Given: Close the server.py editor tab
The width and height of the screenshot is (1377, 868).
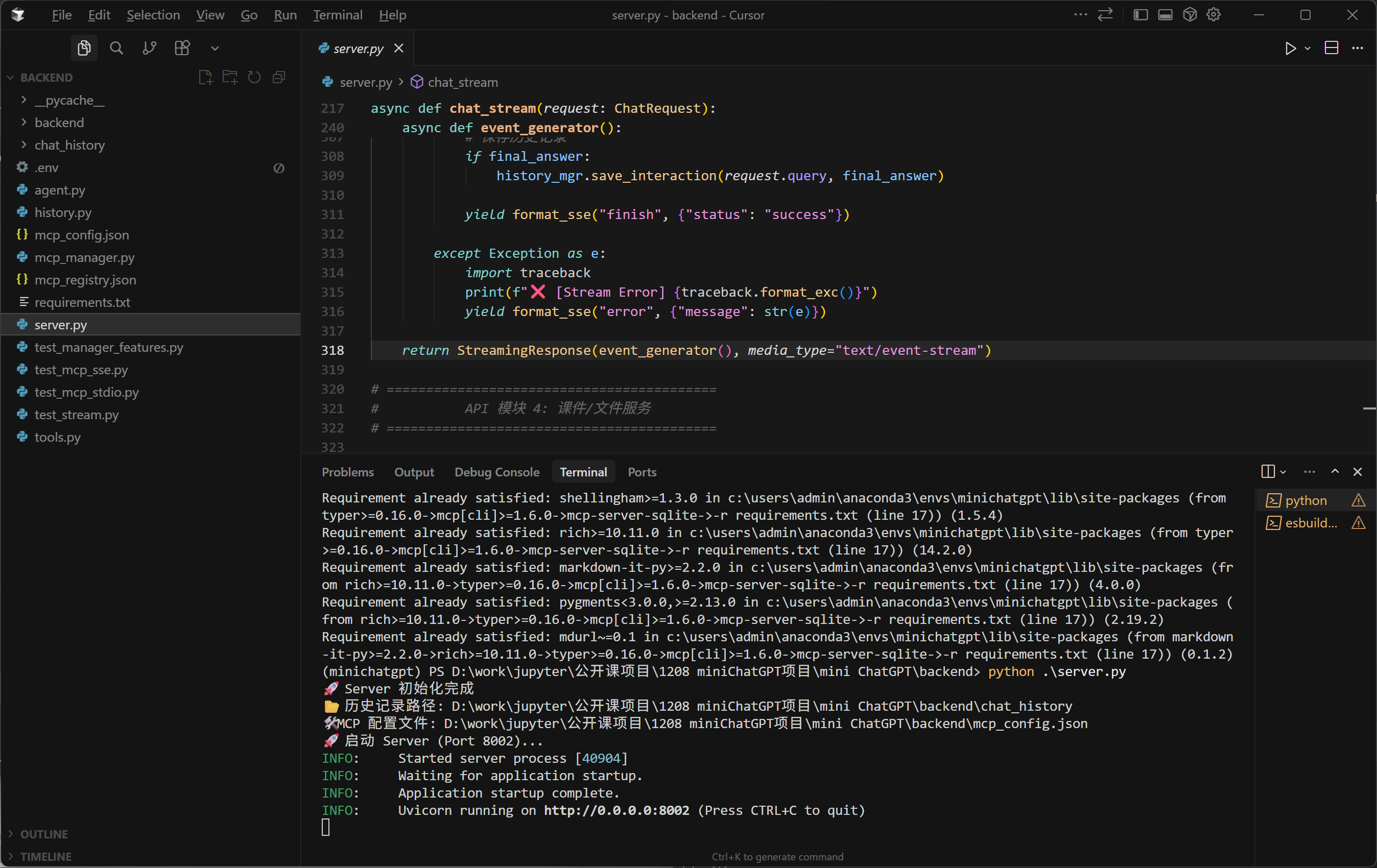Looking at the screenshot, I should pos(399,49).
